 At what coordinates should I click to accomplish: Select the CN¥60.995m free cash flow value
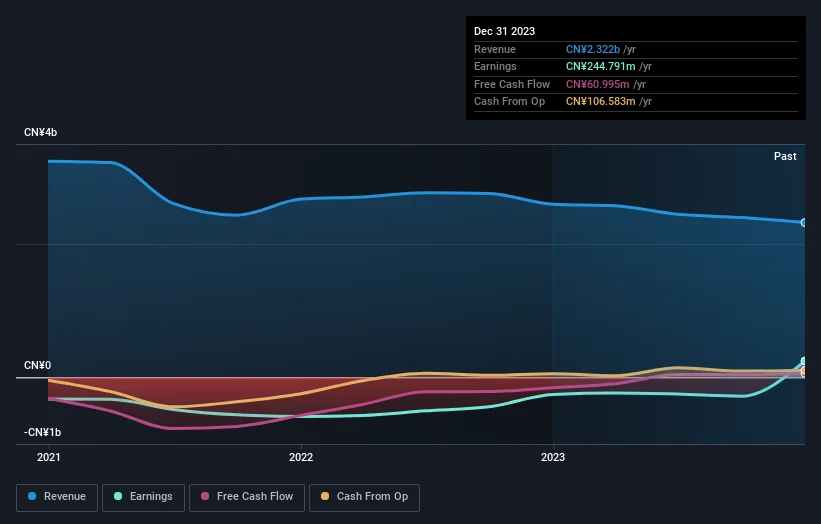click(597, 84)
